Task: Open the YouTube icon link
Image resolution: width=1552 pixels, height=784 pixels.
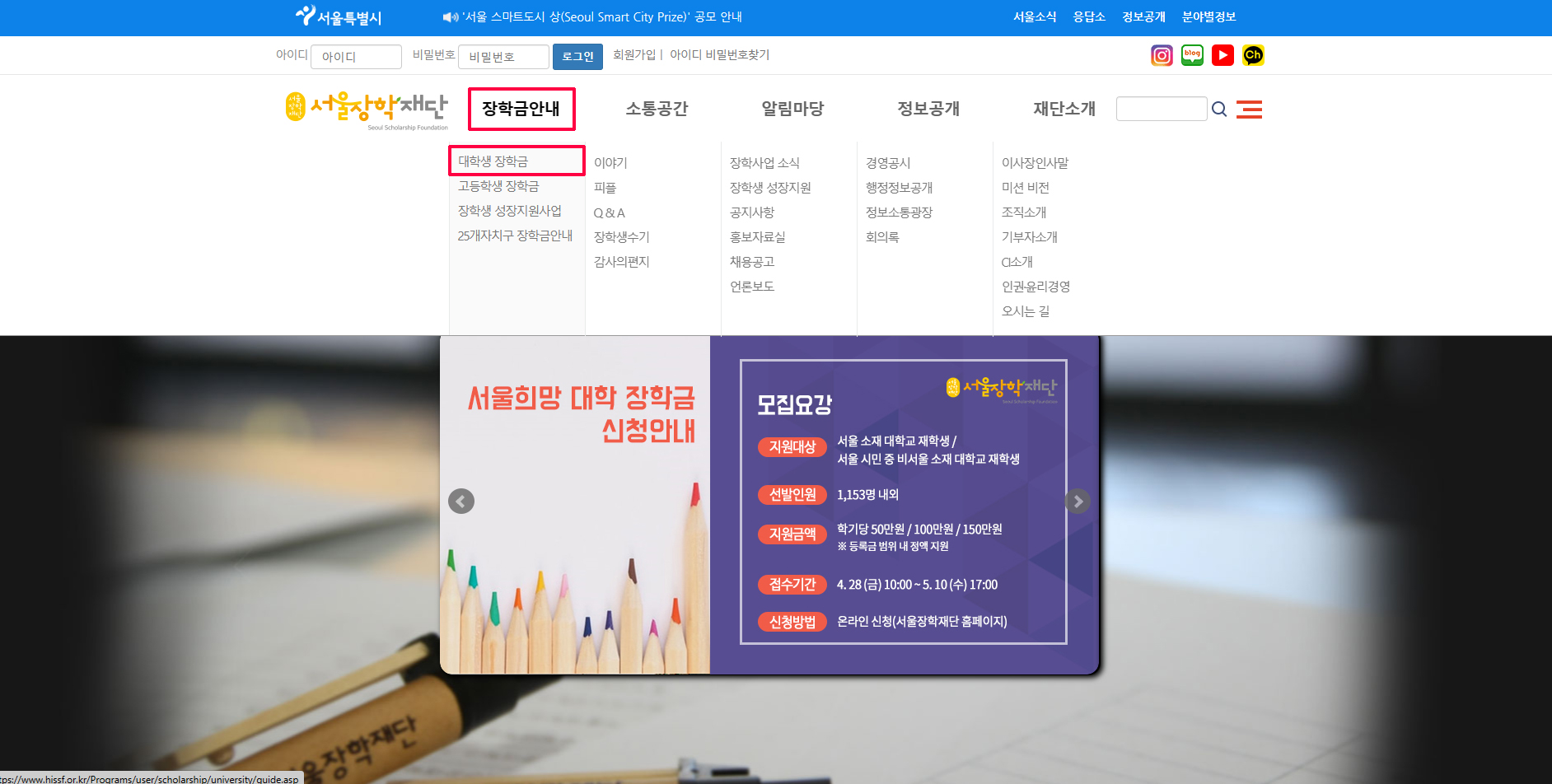Action: tap(1222, 55)
